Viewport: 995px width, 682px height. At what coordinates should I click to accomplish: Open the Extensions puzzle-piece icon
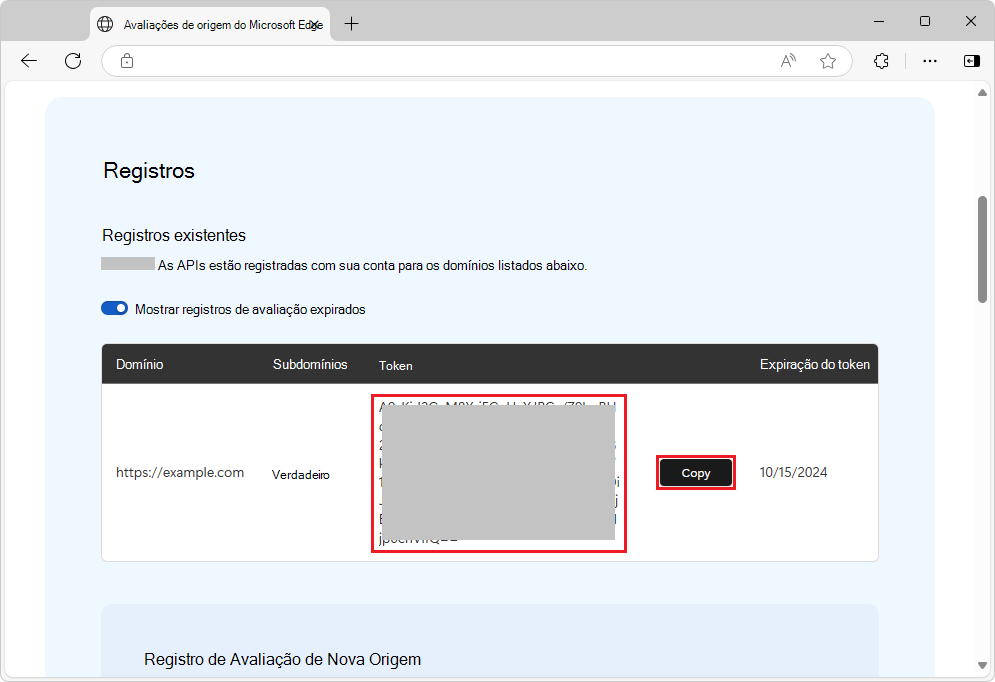[x=881, y=61]
